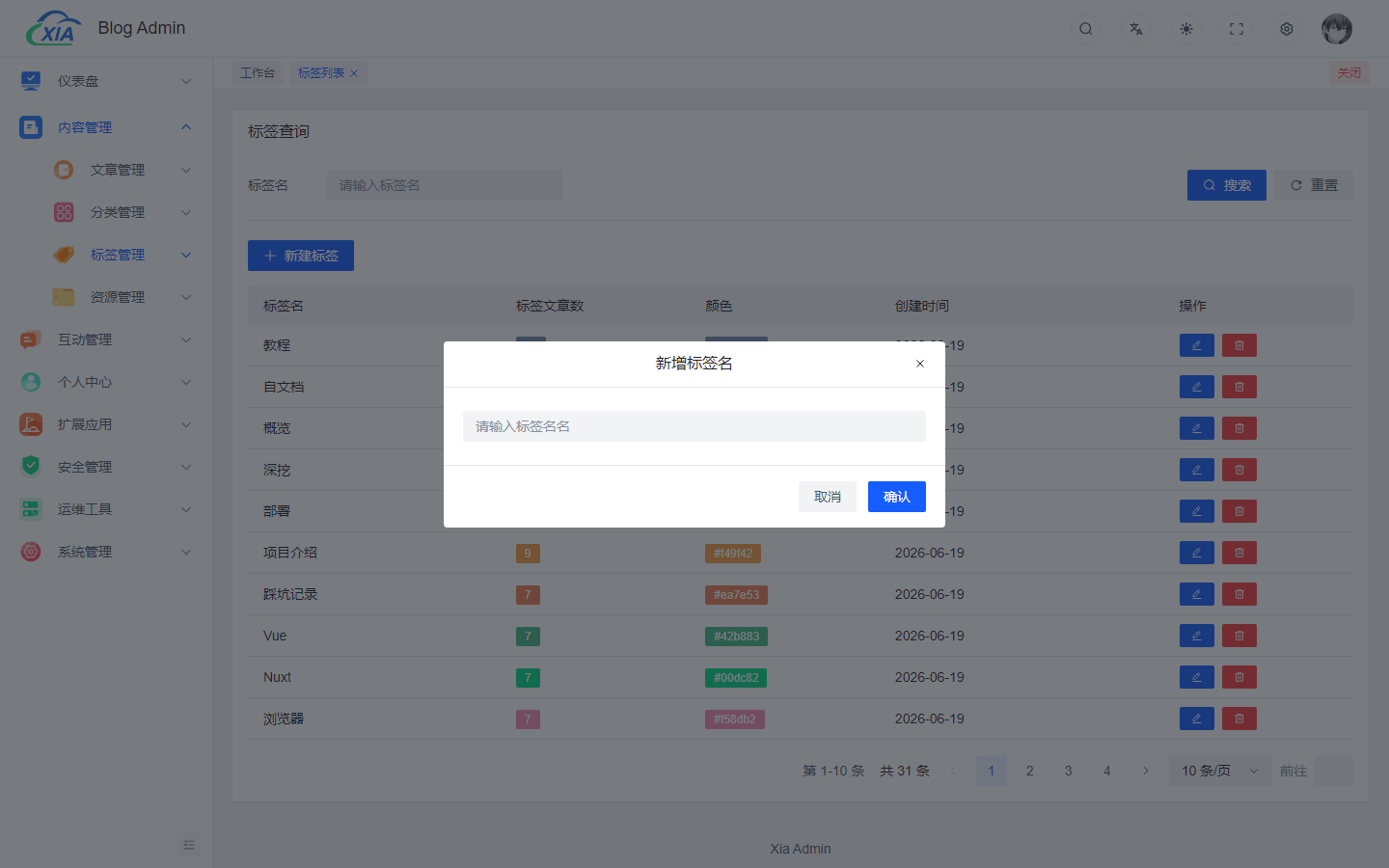
Task: Open 安全管理 menu item
Action: (106, 467)
